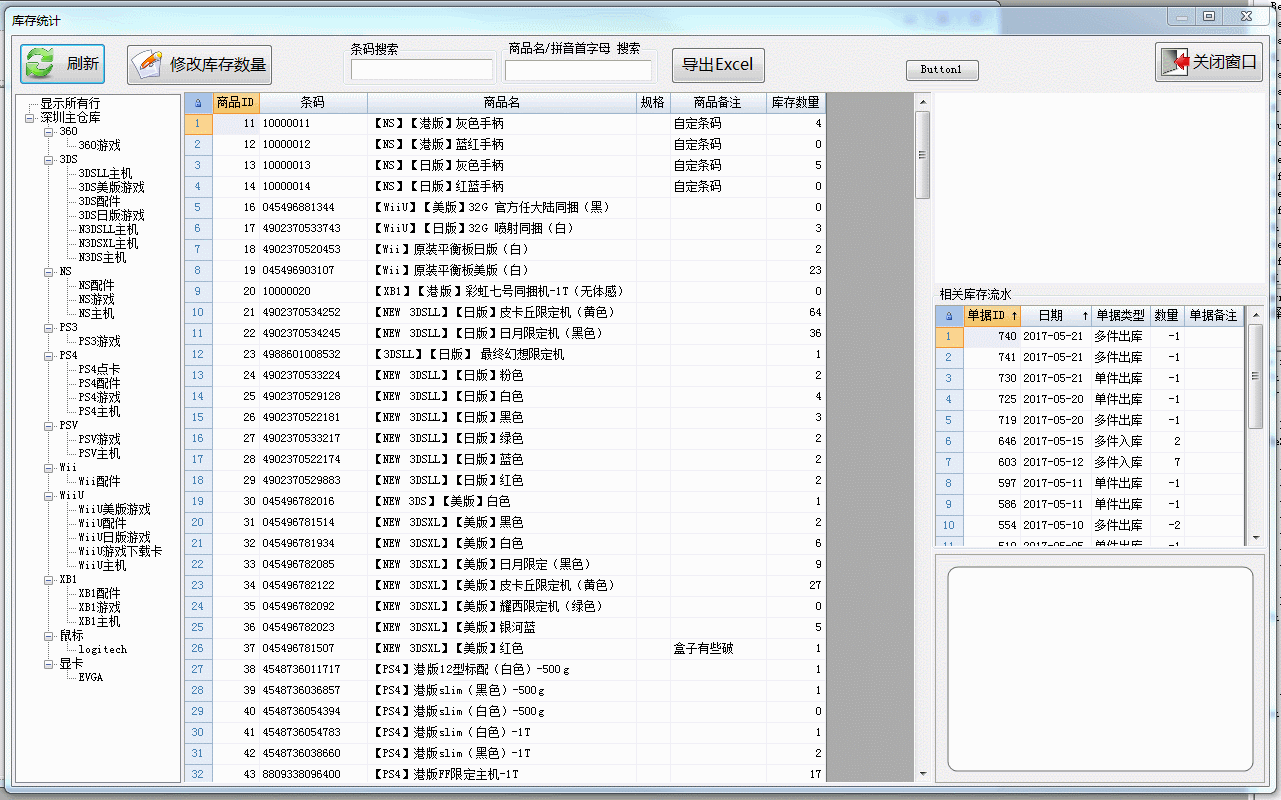Click row number 15 header
Screen dimensions: 1281x800
pos(197,418)
